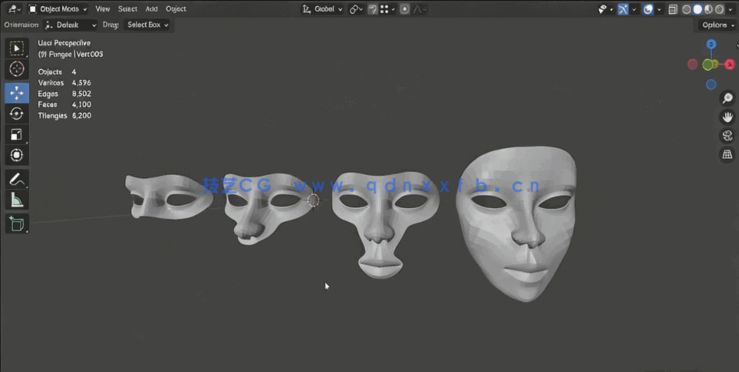The image size is (739, 372).
Task: Toggle viewport overlays
Action: click(649, 9)
